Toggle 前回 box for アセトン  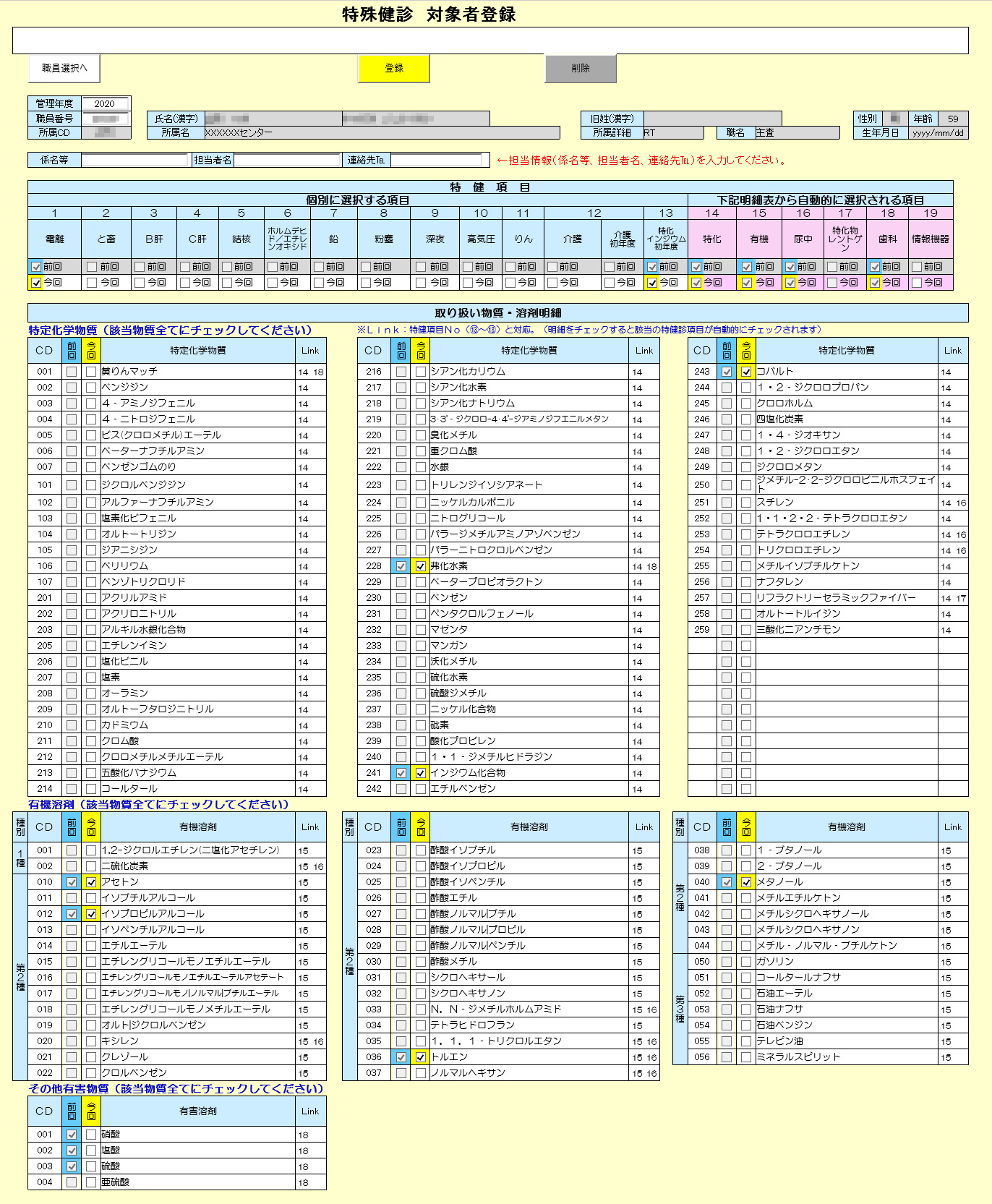click(x=72, y=882)
